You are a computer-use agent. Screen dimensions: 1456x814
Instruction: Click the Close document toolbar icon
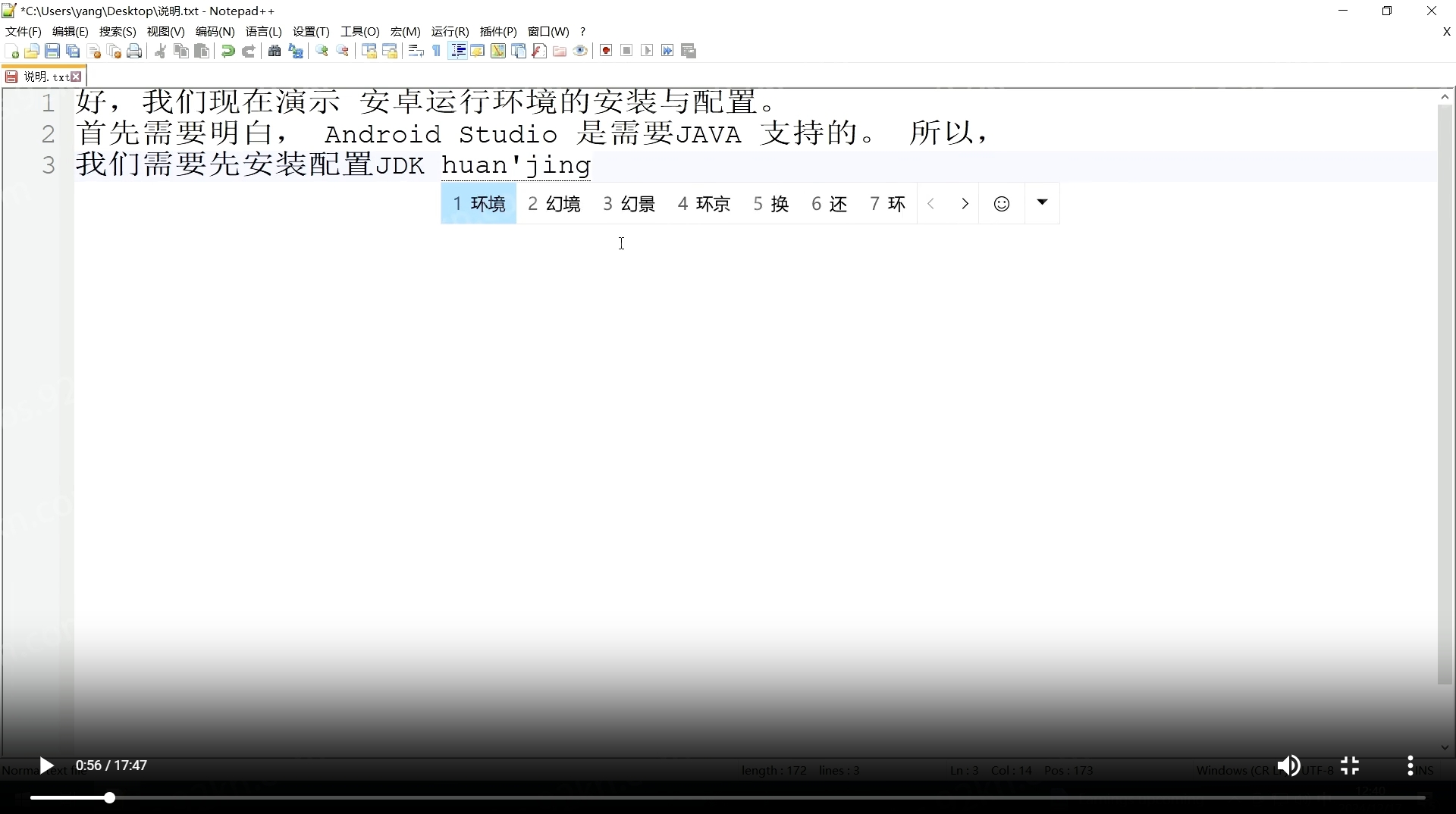pos(94,51)
